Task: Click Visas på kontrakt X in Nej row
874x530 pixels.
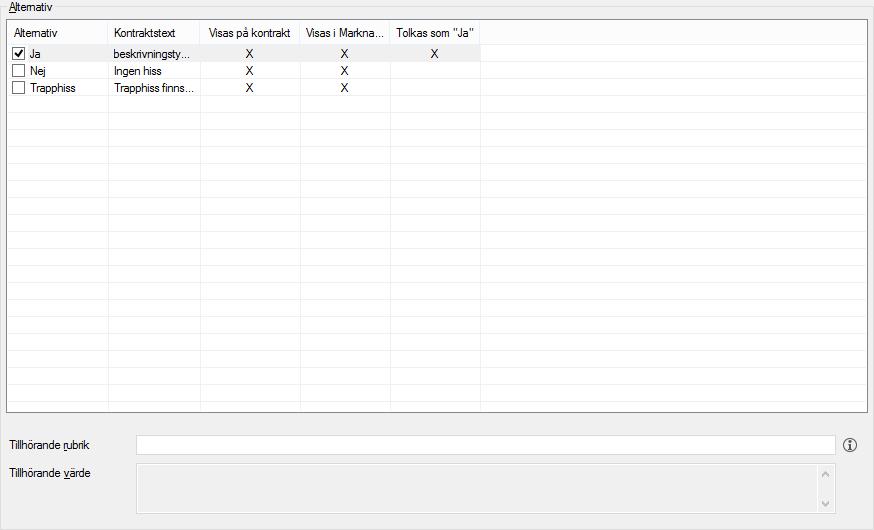Action: tap(249, 71)
